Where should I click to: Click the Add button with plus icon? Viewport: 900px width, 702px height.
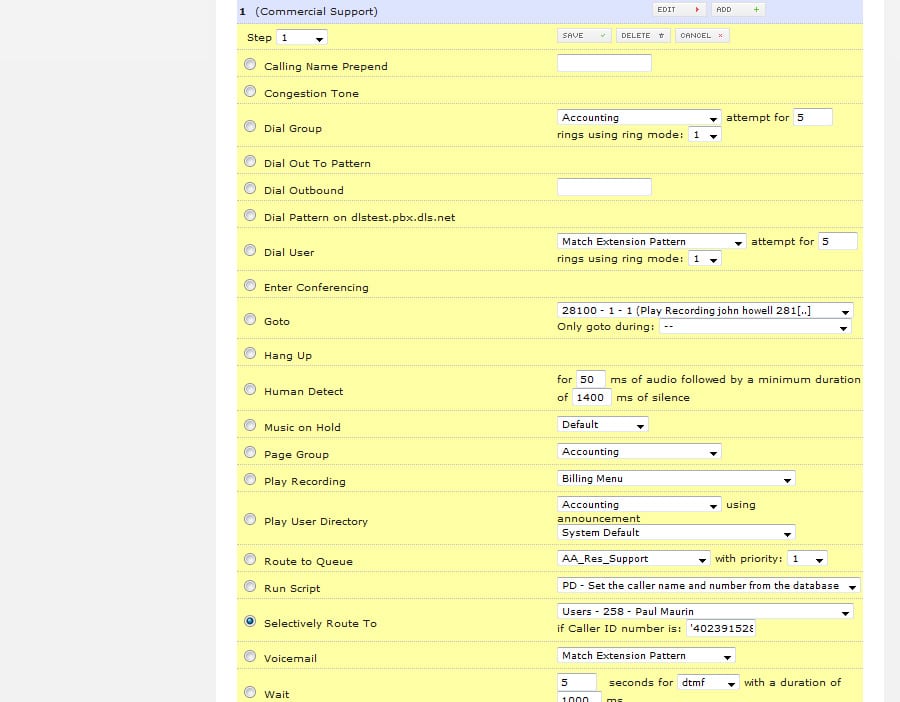(x=737, y=9)
